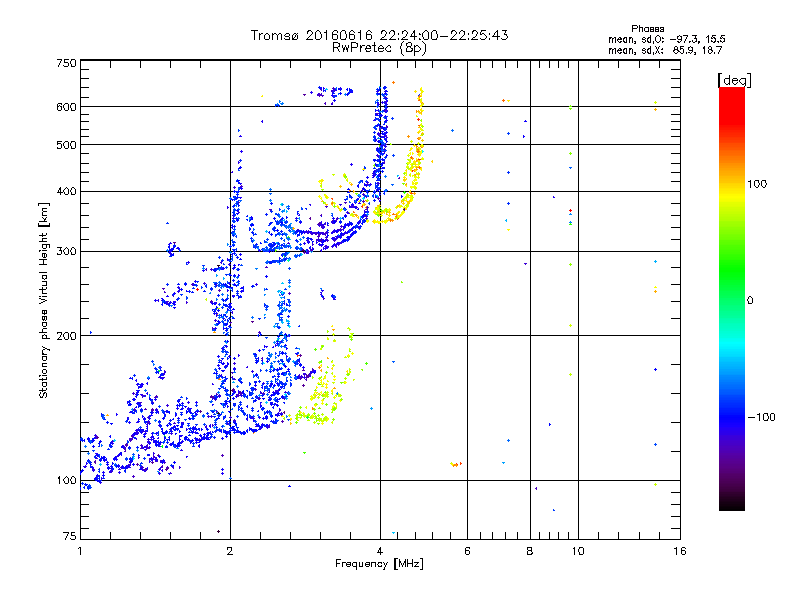Click the orange echo cluster near 5.7 MHz
Screen dimensions: 800x600
tap(456, 464)
